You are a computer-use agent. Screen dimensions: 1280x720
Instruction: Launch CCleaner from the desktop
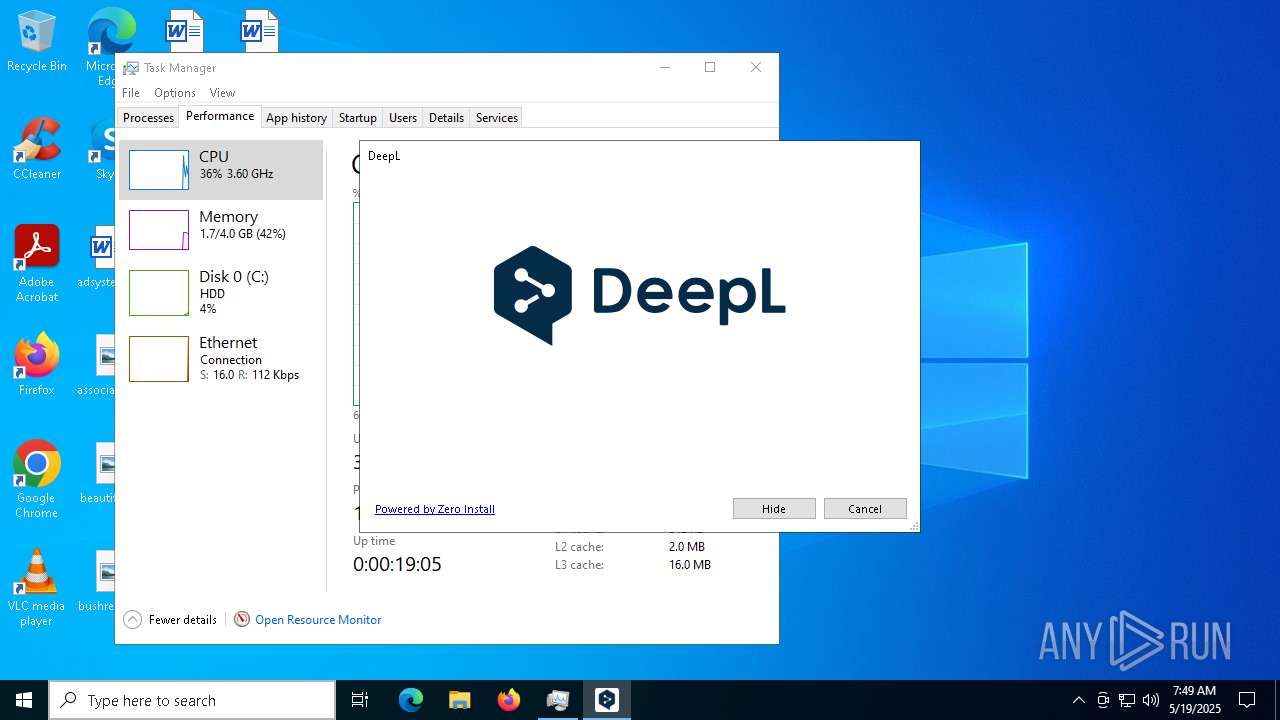point(36,148)
